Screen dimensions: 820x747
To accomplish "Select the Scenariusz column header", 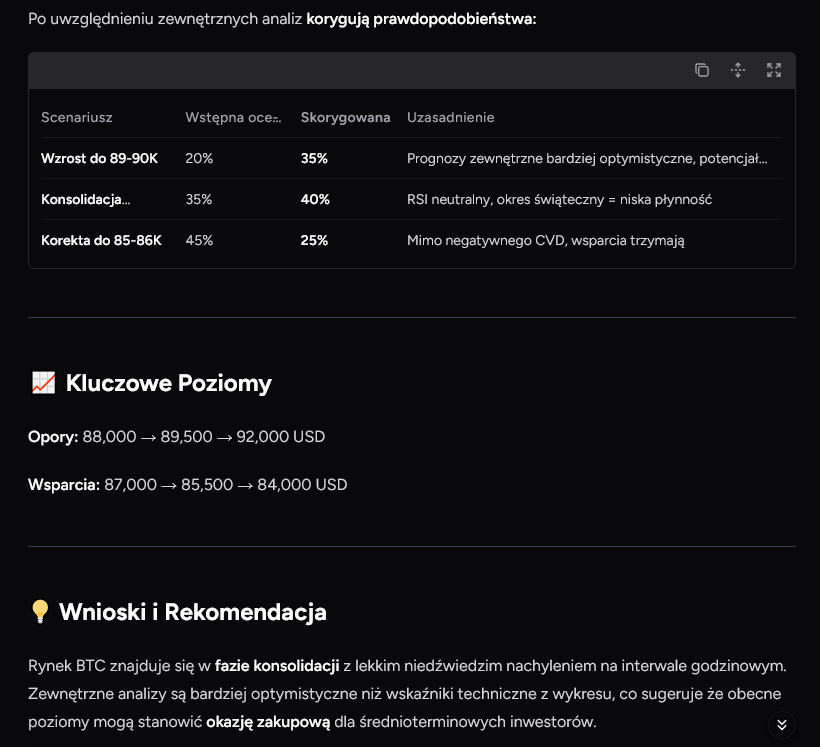I will pyautogui.click(x=77, y=117).
